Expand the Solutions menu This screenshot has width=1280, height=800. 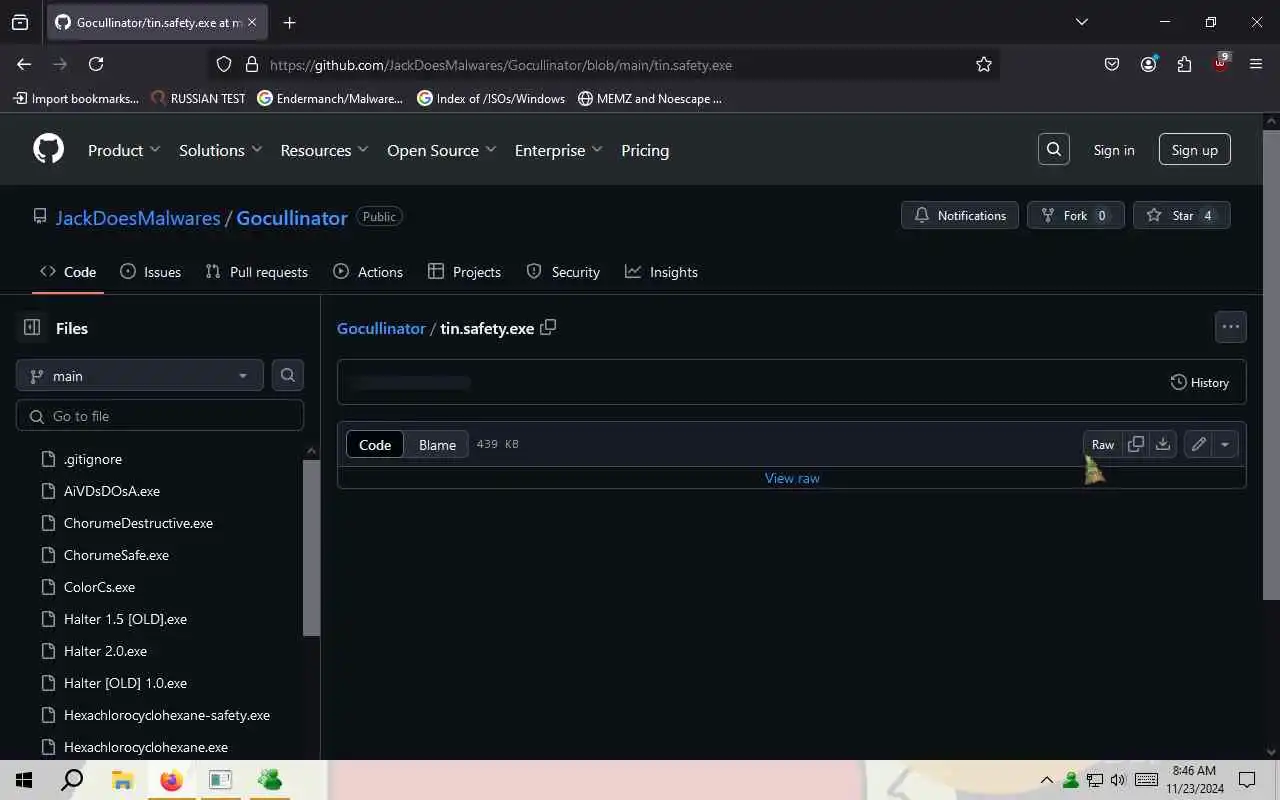(x=220, y=150)
